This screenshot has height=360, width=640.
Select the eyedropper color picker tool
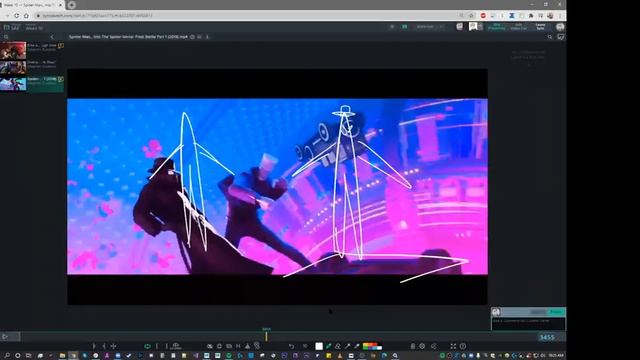click(x=357, y=346)
